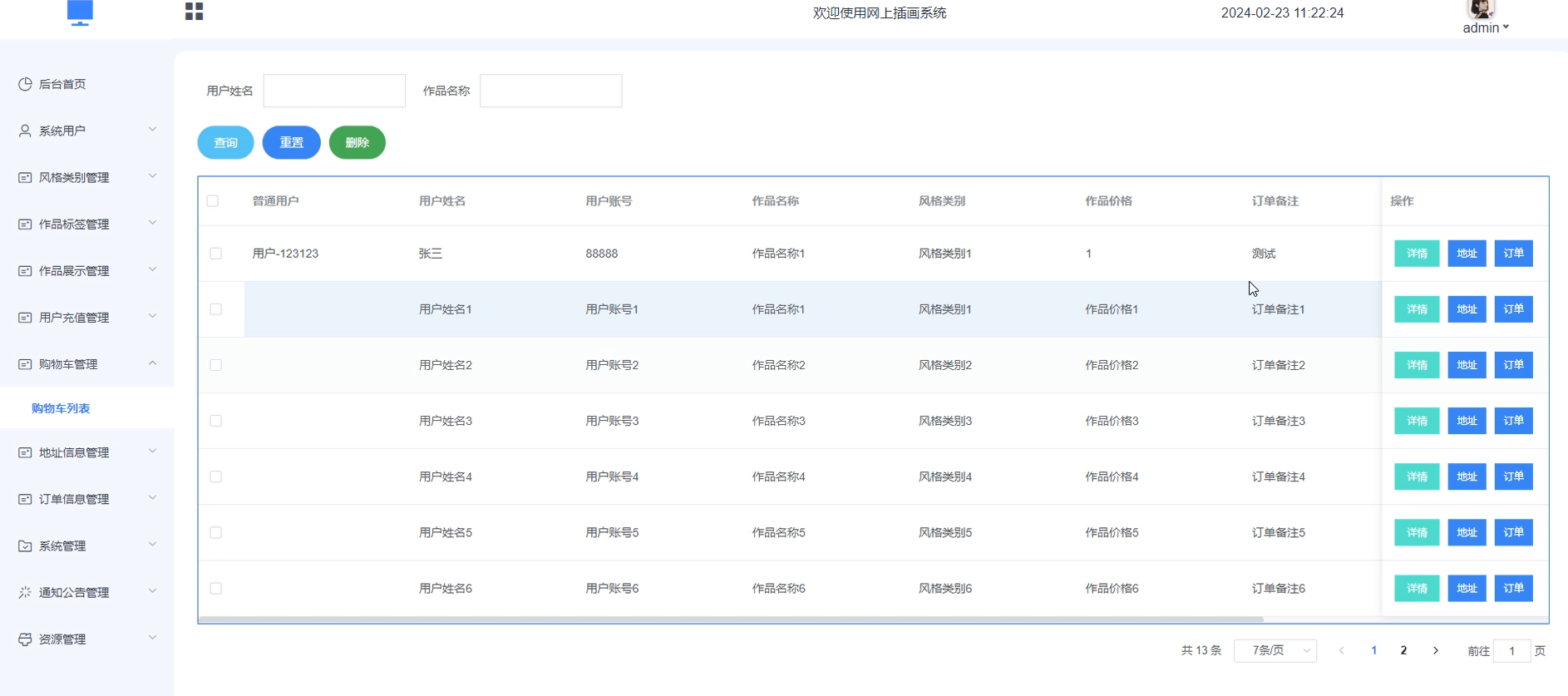Screen dimensions: 1568x696
Task: Click the 风格类别管理 sidebar icon
Action: (25, 177)
